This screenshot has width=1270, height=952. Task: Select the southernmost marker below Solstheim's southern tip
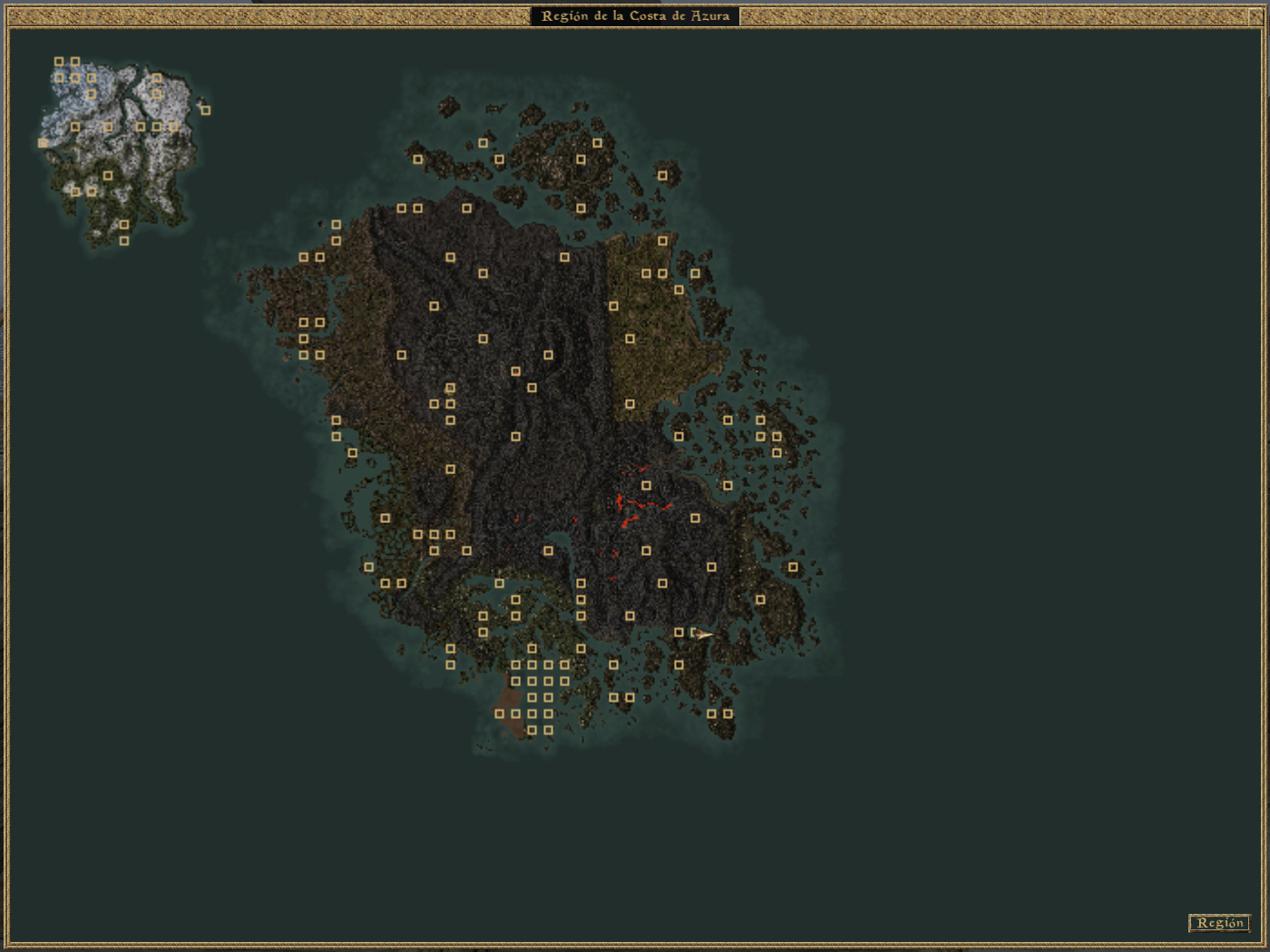coord(124,241)
